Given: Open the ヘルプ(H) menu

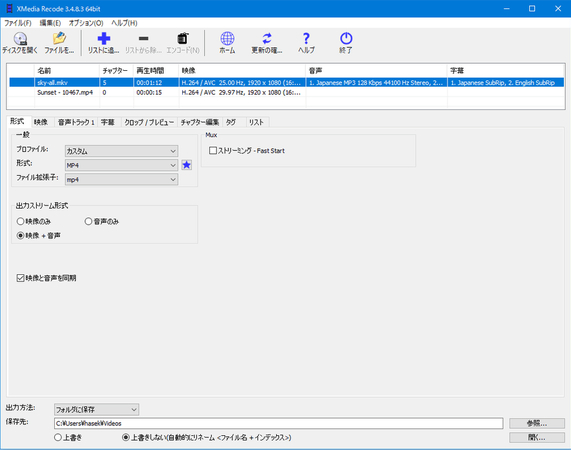Looking at the screenshot, I should (124, 23).
